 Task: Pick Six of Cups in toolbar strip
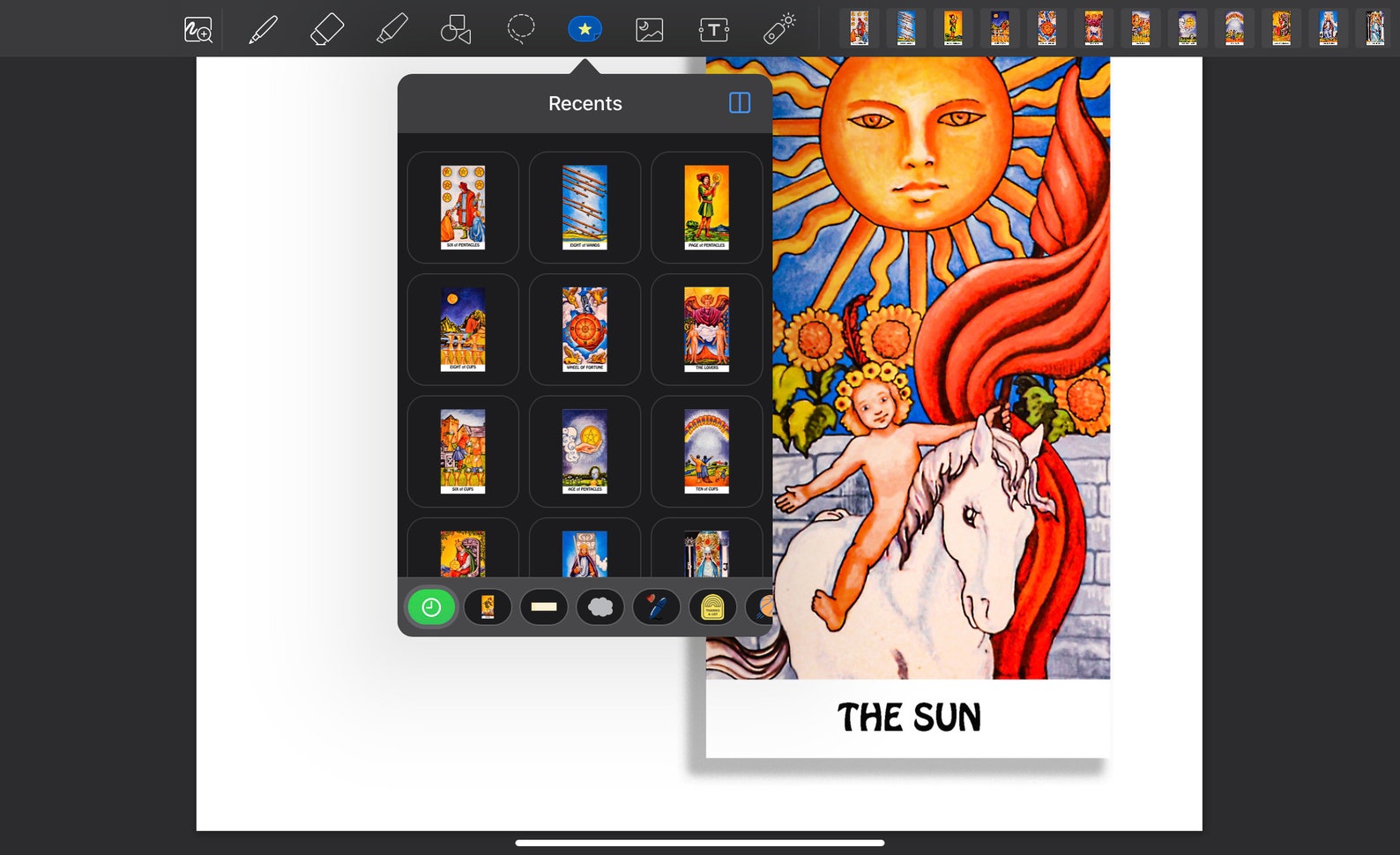pos(1141,28)
